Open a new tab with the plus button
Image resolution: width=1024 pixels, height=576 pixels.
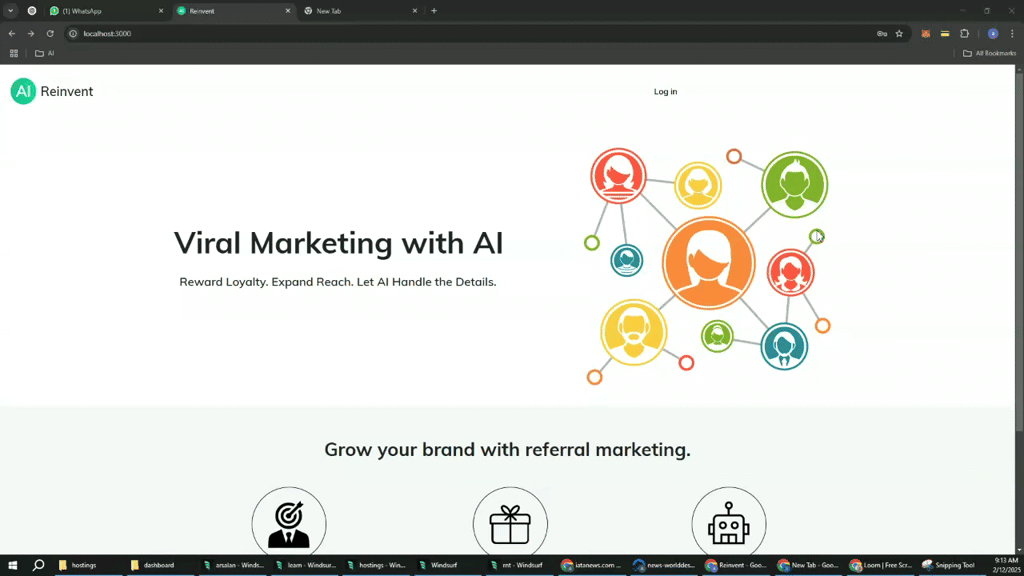(x=434, y=11)
